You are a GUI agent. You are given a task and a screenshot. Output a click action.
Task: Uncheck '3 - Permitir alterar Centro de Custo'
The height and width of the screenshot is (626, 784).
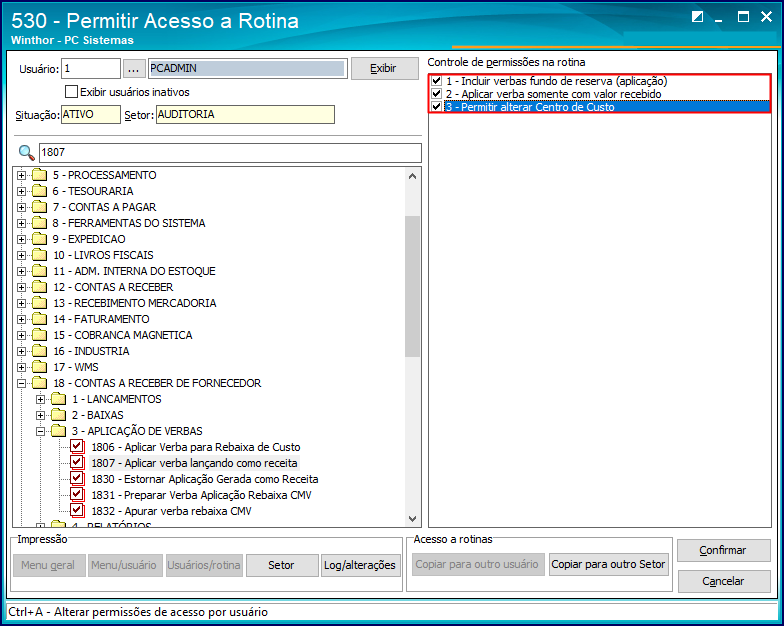pyautogui.click(x=436, y=106)
